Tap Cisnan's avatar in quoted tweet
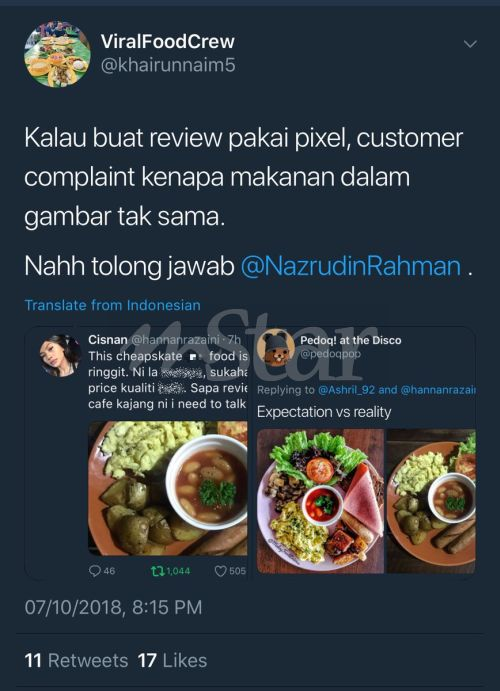Viewport: 500px width, 691px height. pos(60,355)
